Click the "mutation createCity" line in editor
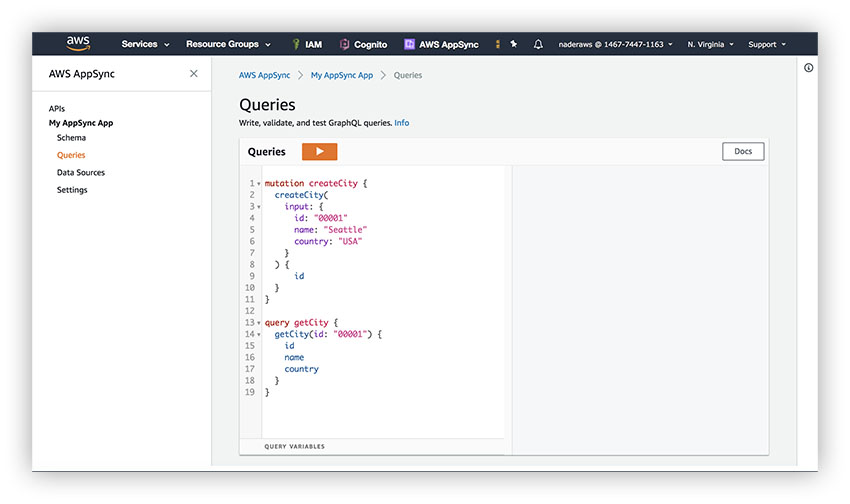The image size is (850, 504). tap(316, 184)
